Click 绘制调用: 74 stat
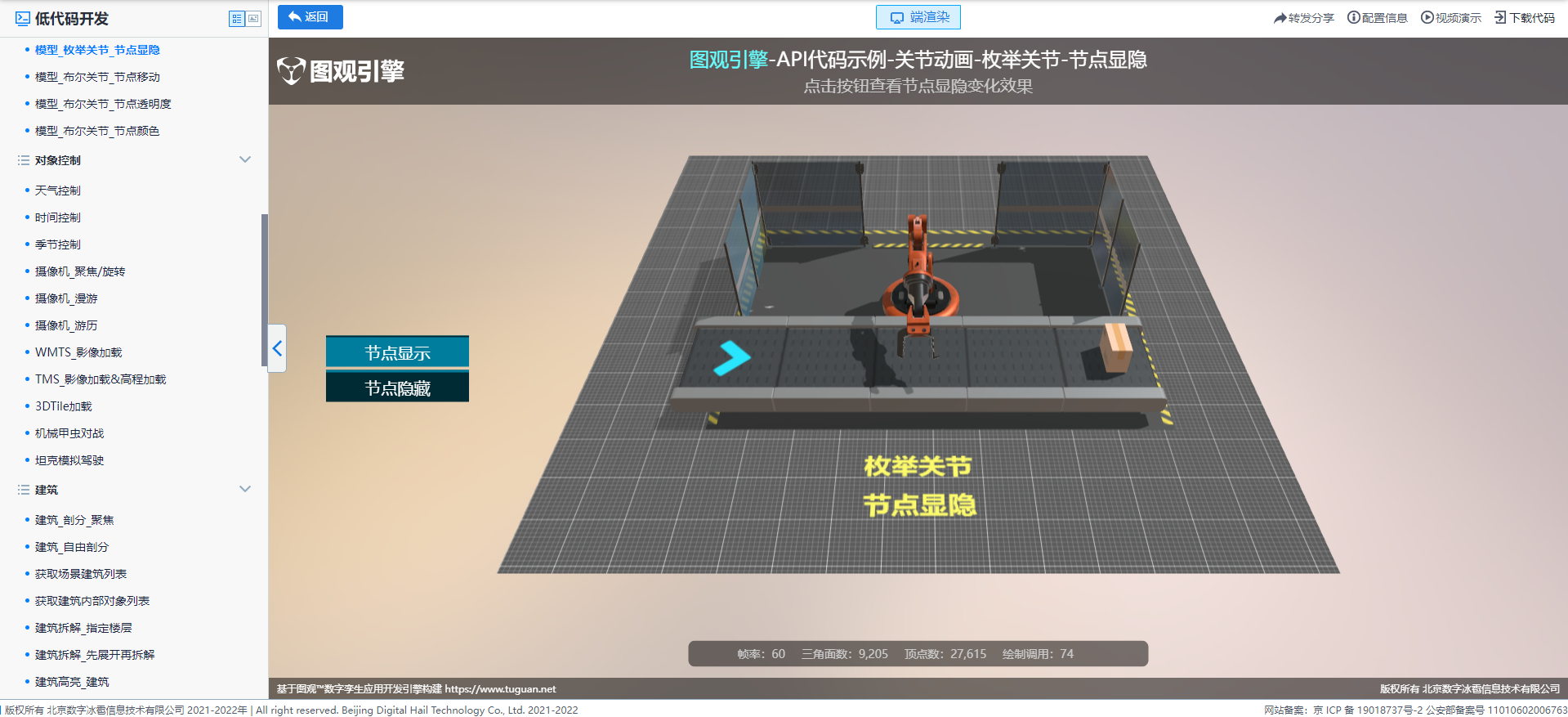 (x=1038, y=654)
